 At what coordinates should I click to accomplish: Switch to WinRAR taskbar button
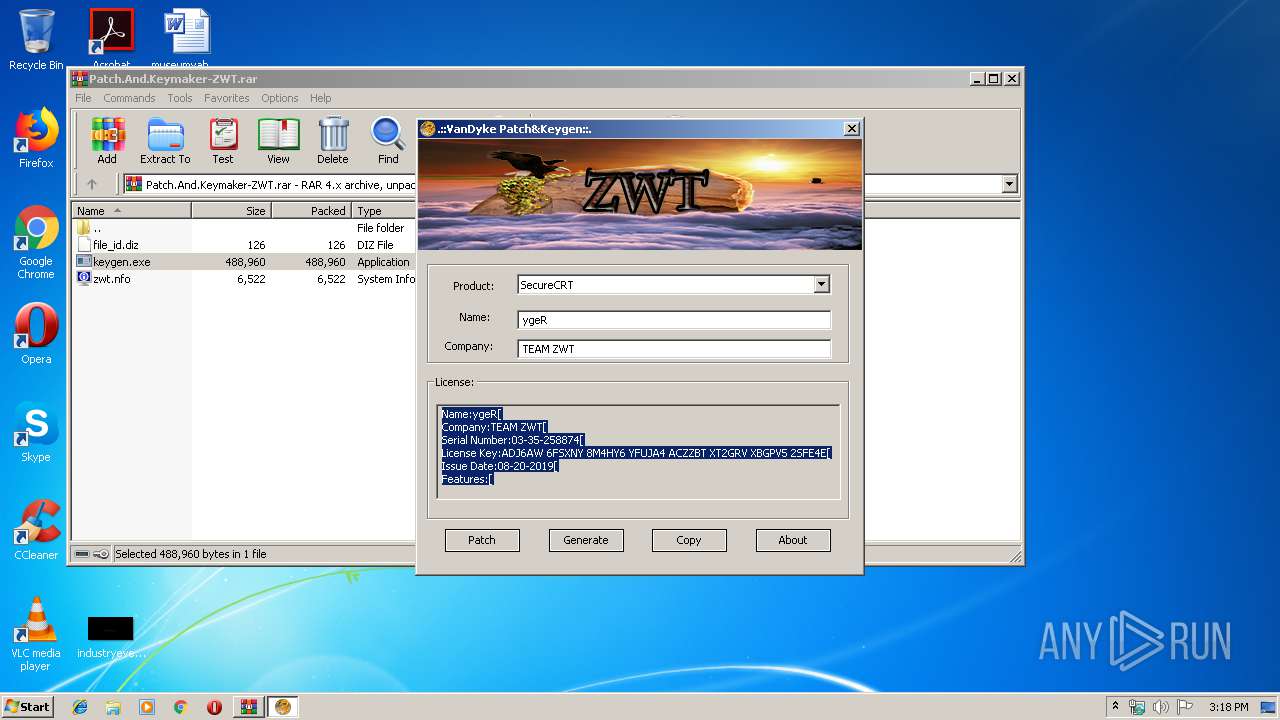pos(249,707)
